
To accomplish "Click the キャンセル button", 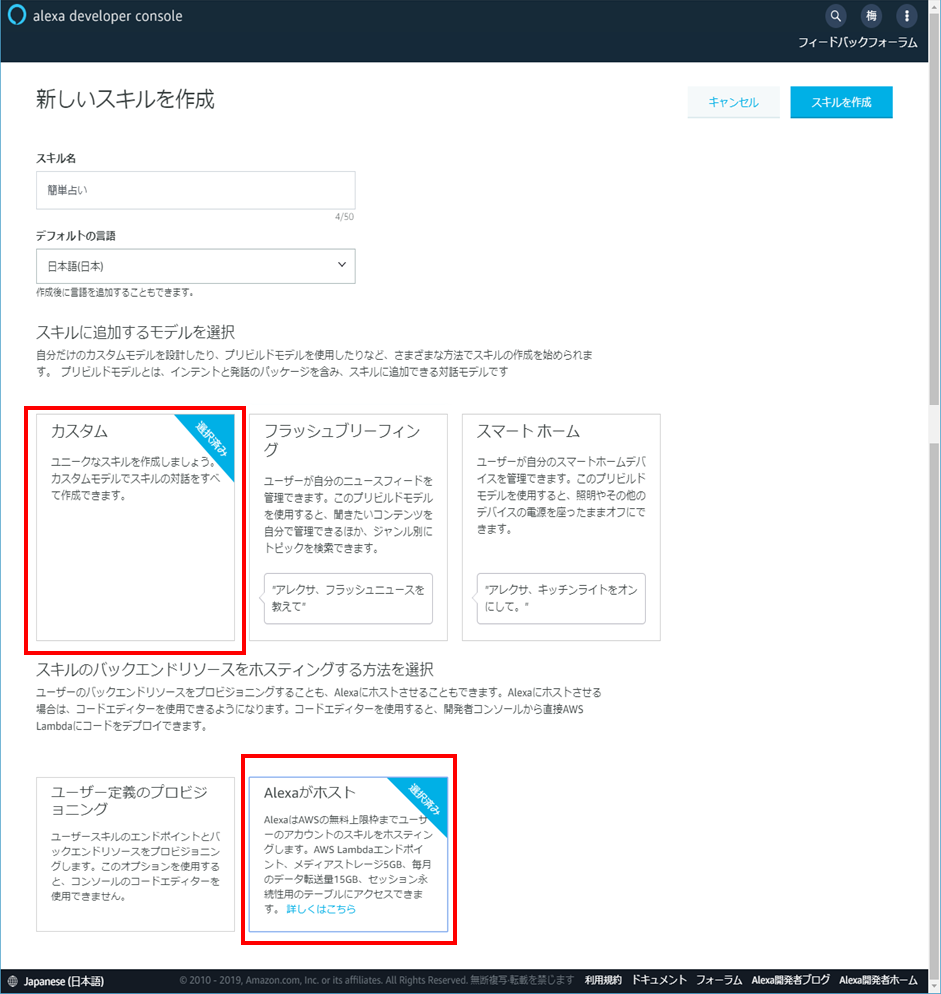I will 733,102.
